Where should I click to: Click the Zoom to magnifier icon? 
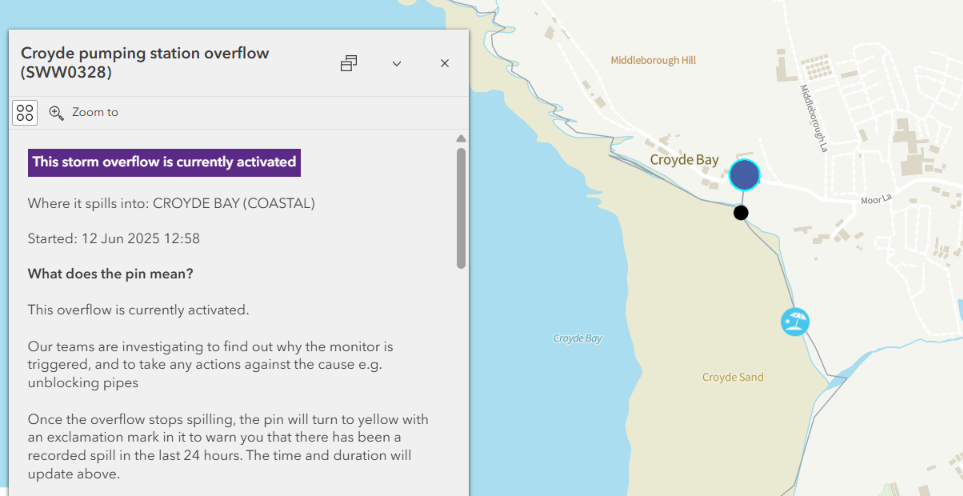coord(57,113)
